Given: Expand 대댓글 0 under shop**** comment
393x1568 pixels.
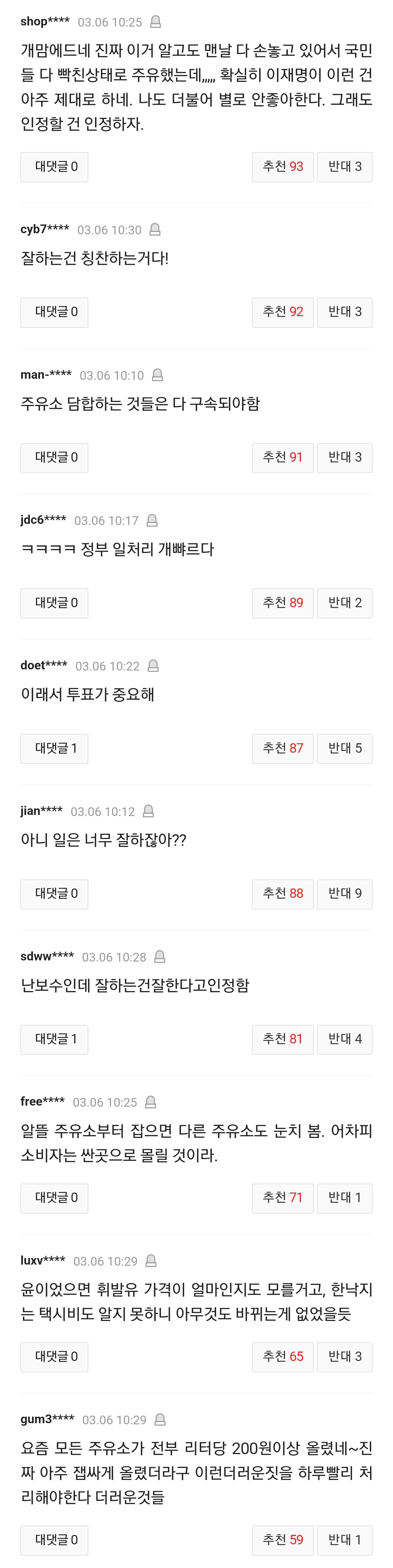Looking at the screenshot, I should [x=54, y=167].
